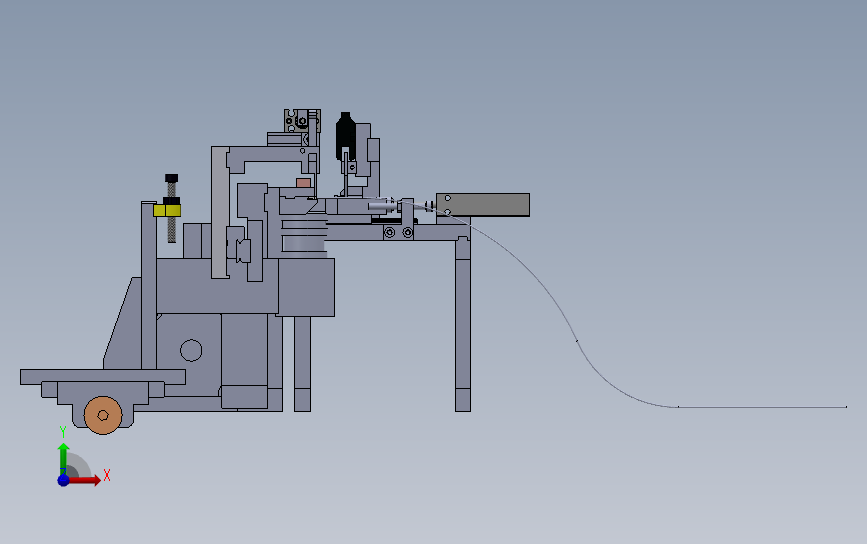Viewport: 867px width, 544px height.
Task: Select the orange wheel at the bottom left
Action: [103, 415]
